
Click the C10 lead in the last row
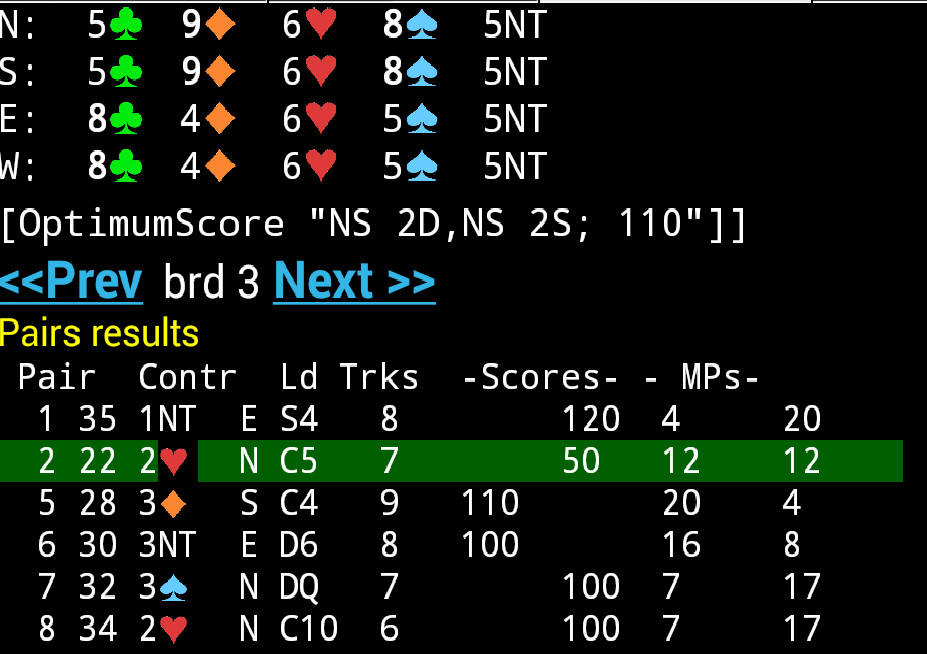309,630
